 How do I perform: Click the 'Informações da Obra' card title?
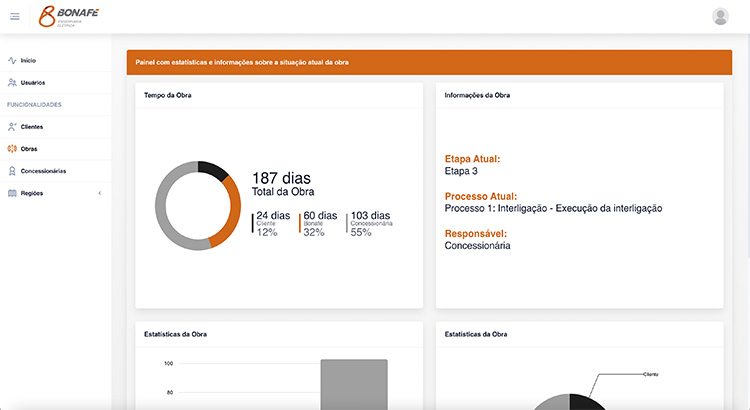477,95
